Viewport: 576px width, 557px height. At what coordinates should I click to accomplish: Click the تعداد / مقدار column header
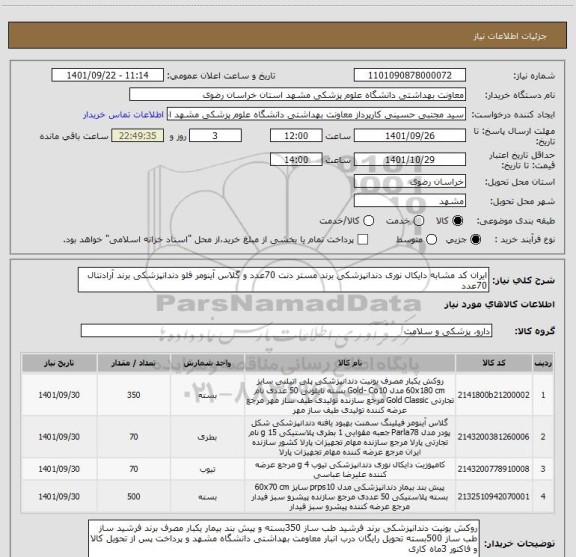pos(134,363)
